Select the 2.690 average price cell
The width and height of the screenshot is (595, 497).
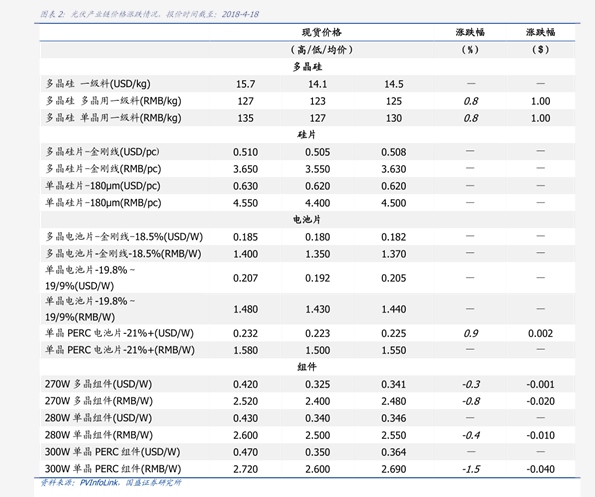pyautogui.click(x=394, y=469)
